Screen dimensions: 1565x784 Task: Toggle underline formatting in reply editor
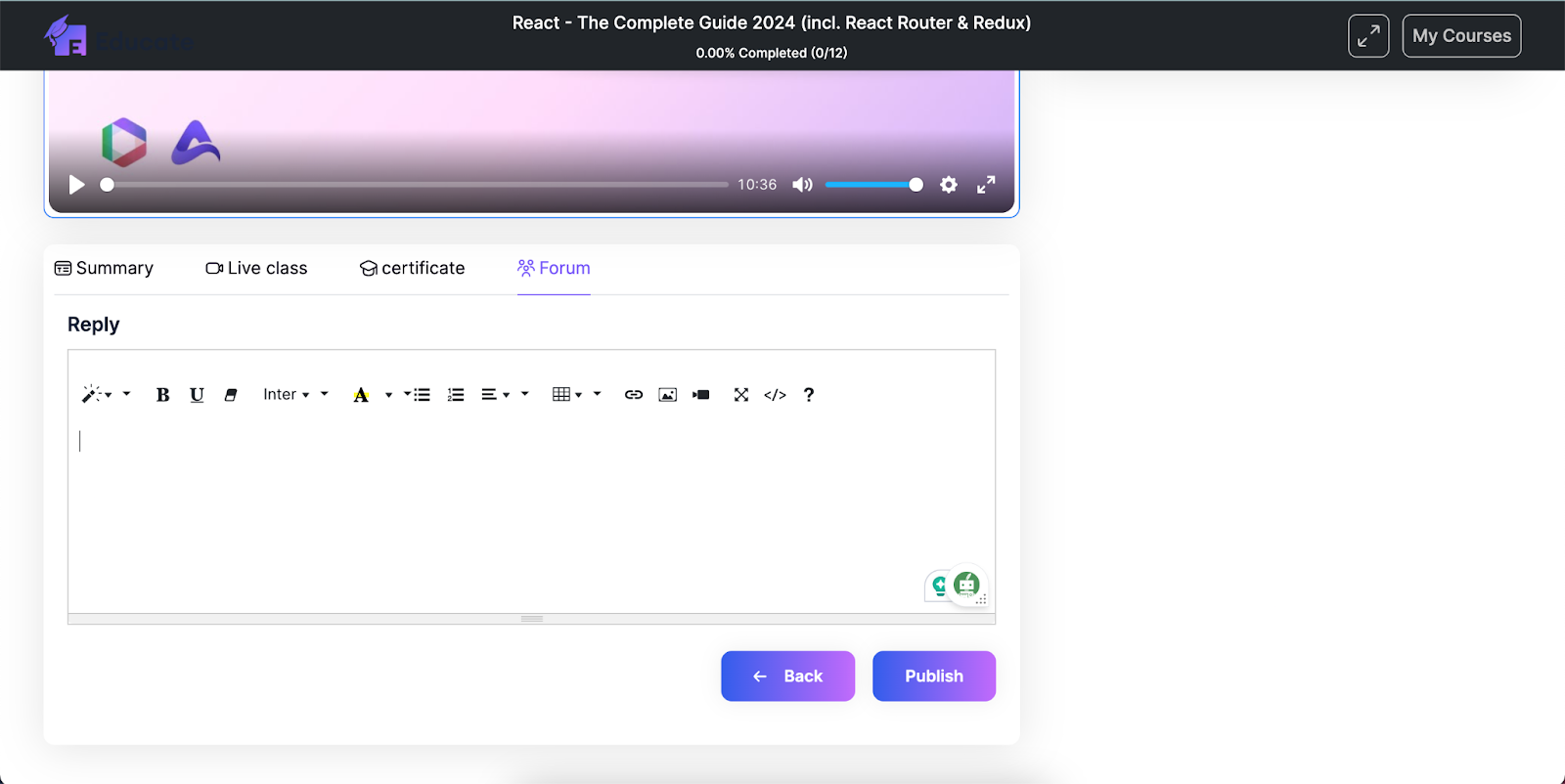pos(197,395)
